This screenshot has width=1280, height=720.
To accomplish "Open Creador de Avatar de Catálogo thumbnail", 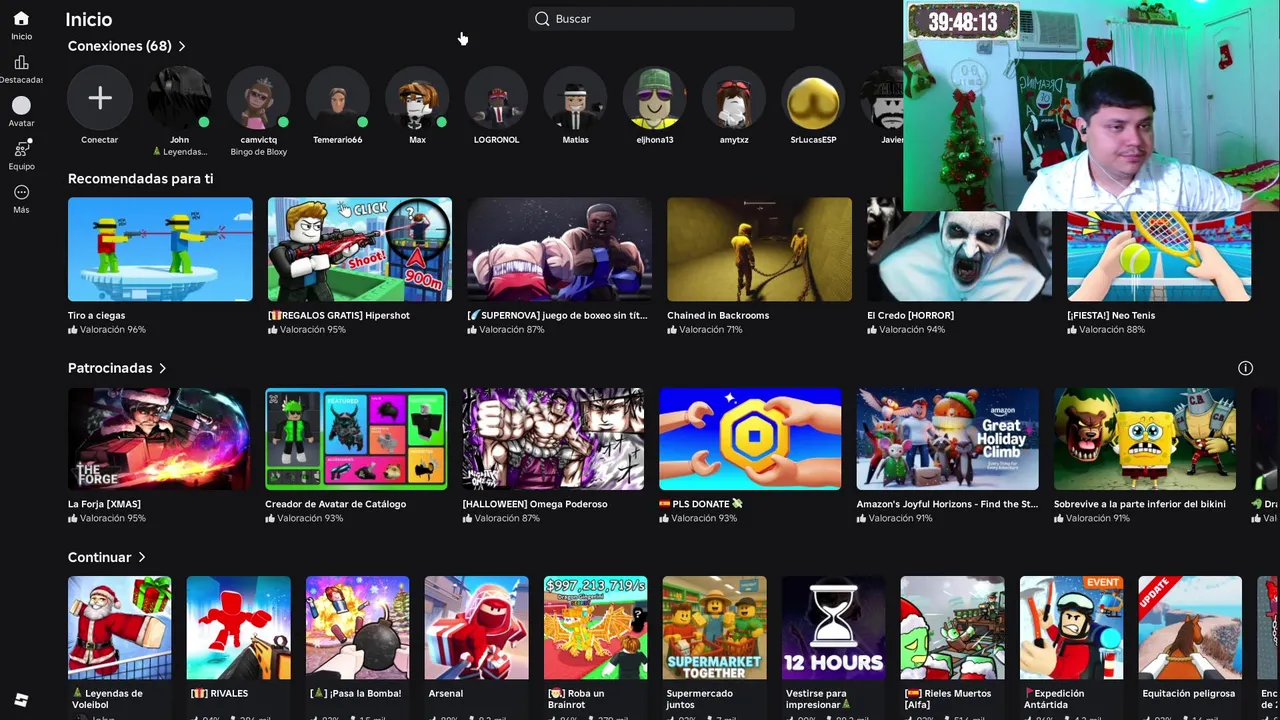I will 356,439.
